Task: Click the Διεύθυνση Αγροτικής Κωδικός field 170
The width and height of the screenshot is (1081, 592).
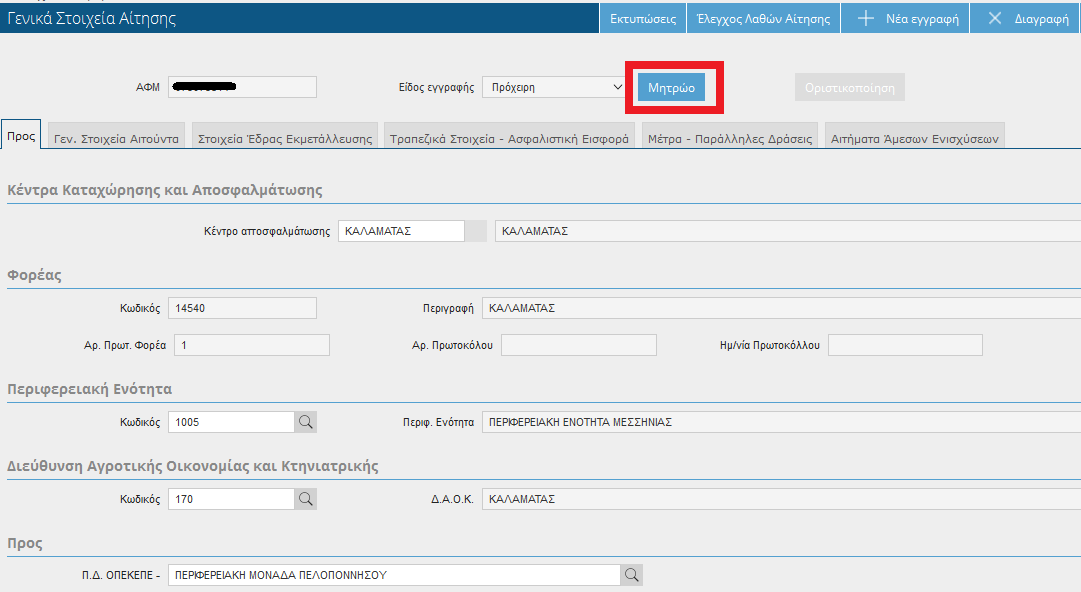Action: pos(232,499)
